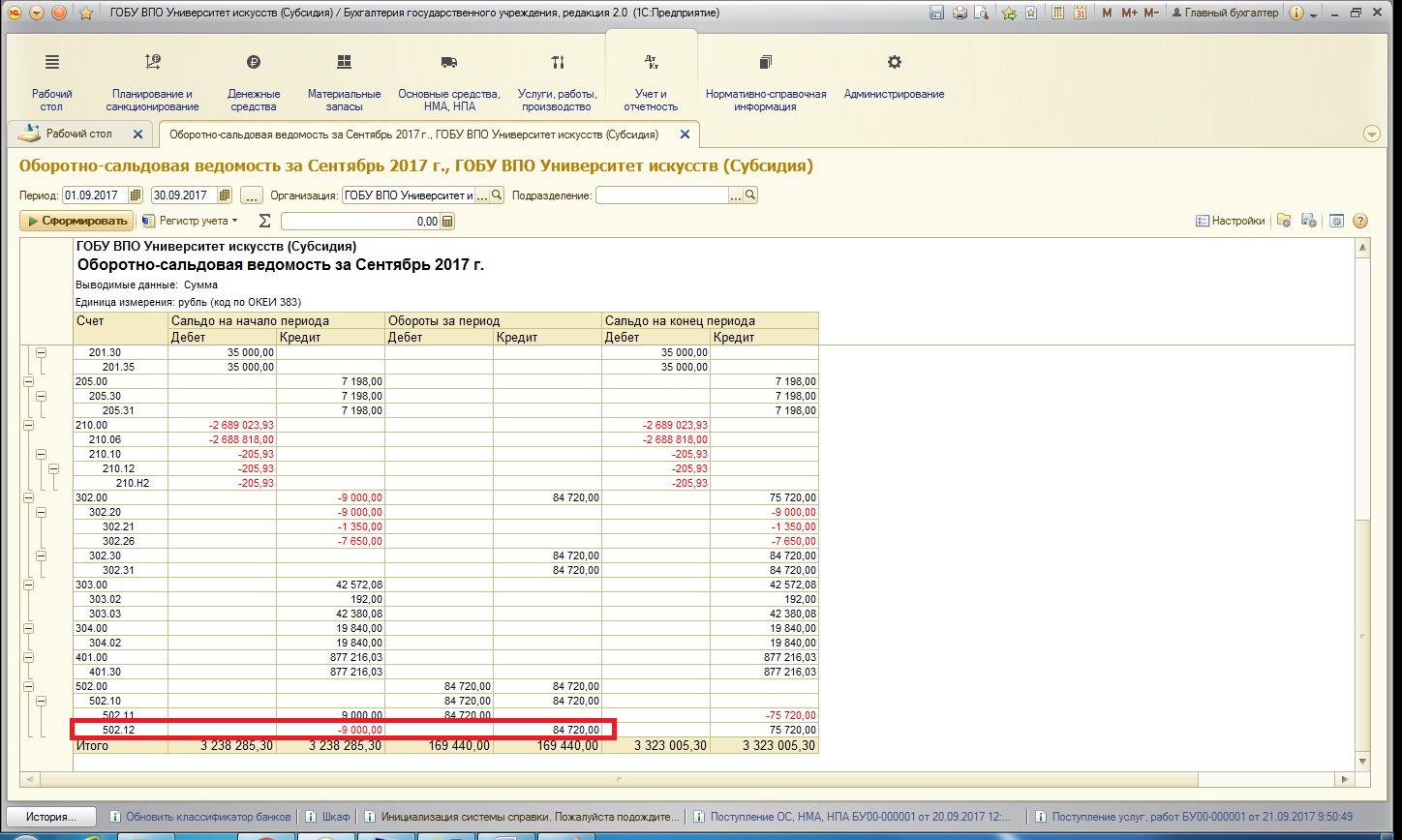
Task: Open the Администрирование section
Action: point(894,77)
